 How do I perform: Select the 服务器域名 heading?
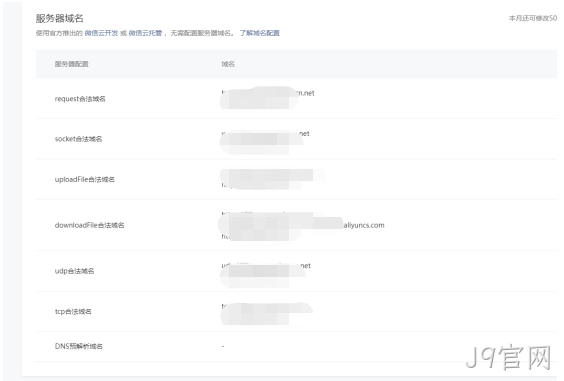click(59, 18)
